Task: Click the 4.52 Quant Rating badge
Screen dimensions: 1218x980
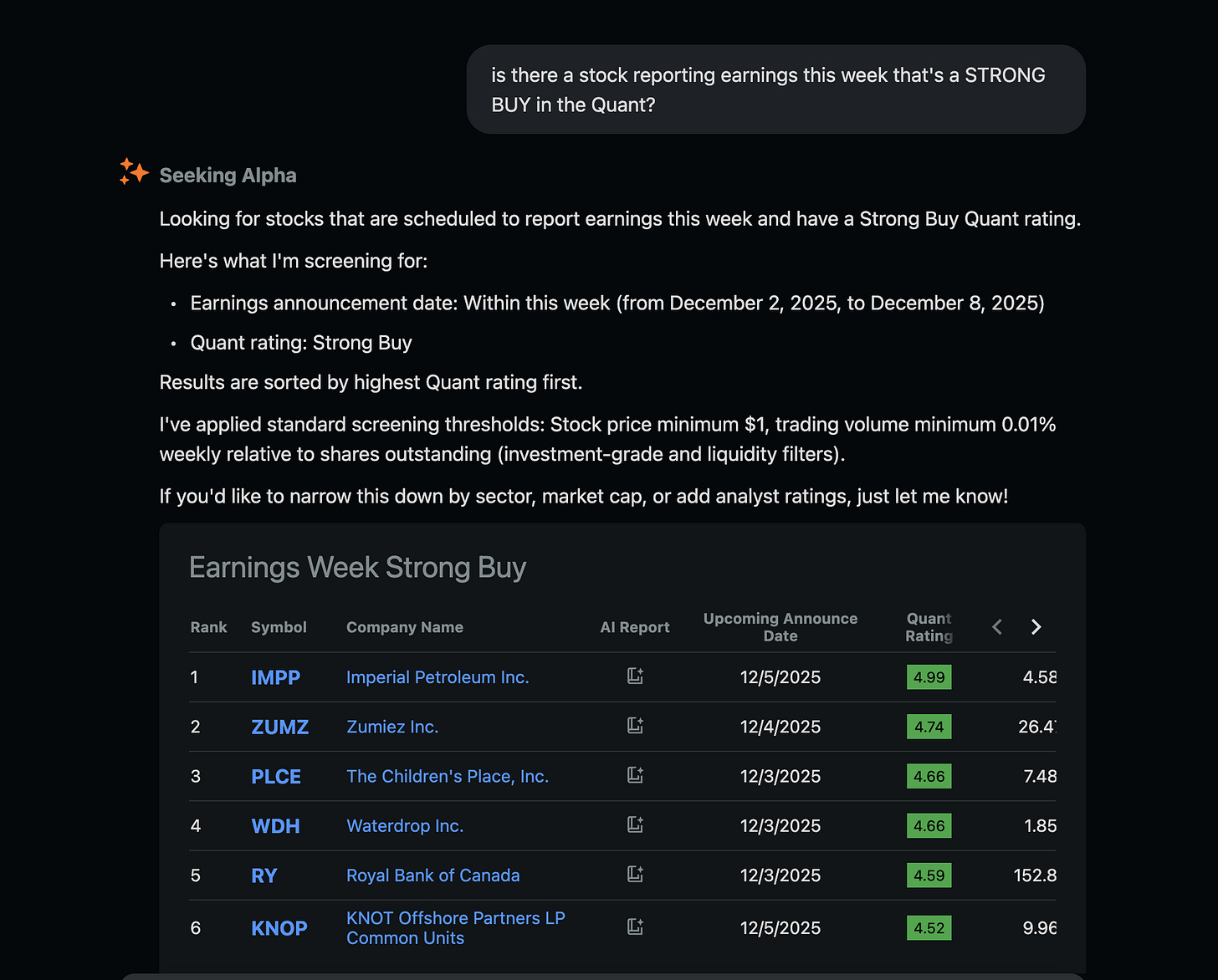Action: point(929,928)
